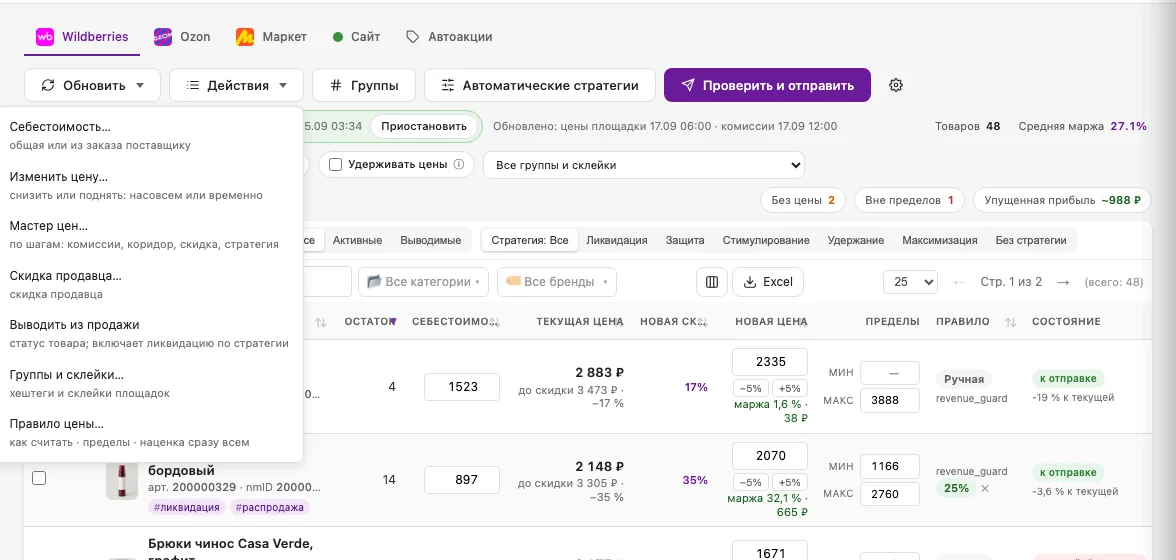
Task: Click Упущенная прибыль ~988 ₽ chip
Action: click(x=1062, y=200)
